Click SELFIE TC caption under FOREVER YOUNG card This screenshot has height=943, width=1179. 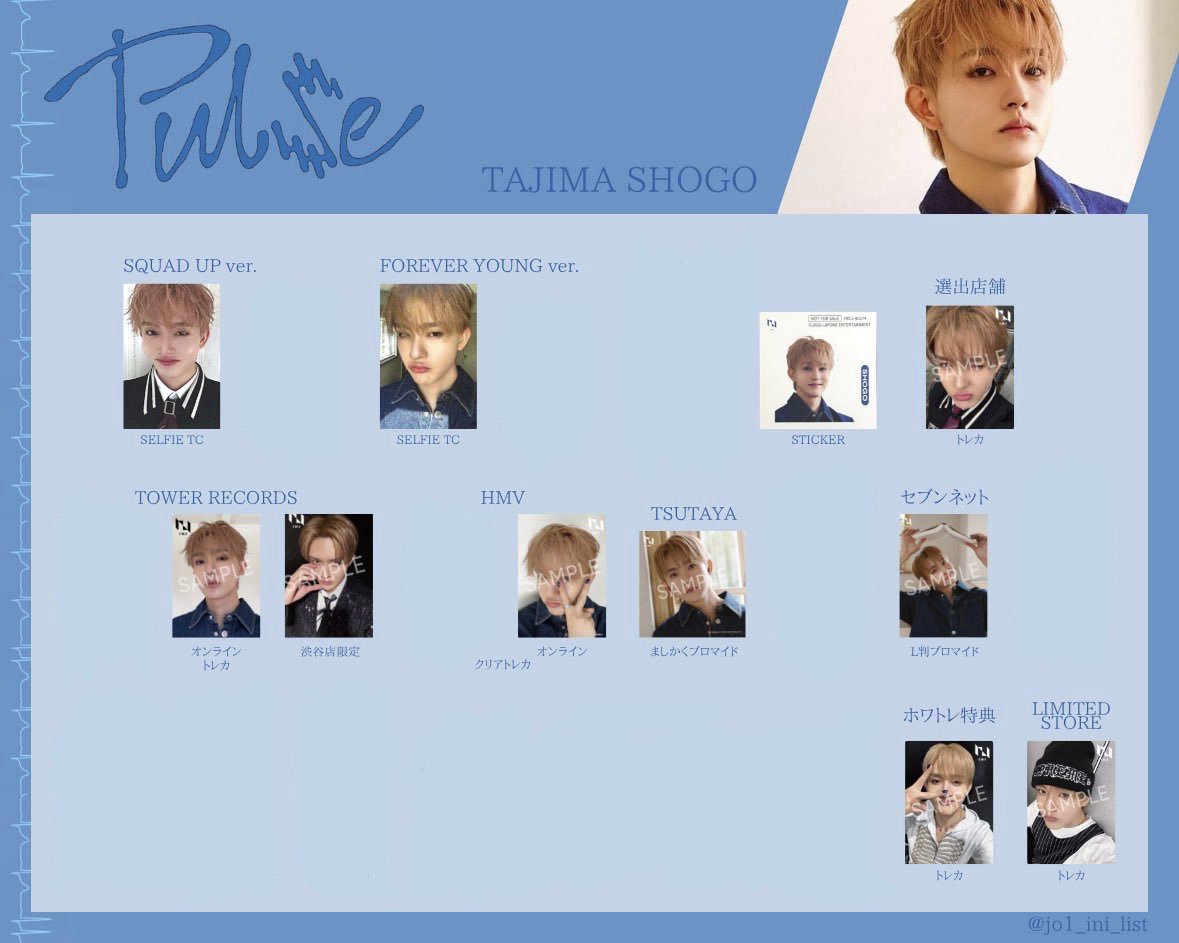[x=428, y=440]
